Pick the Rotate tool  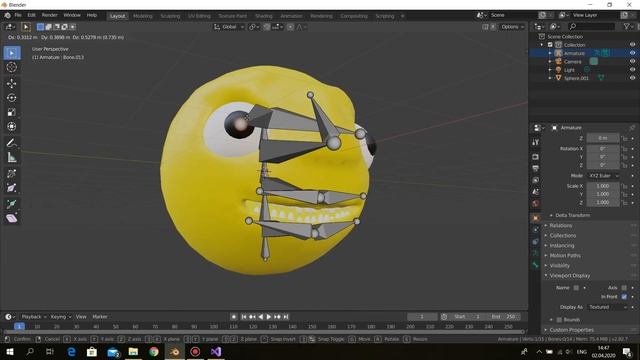point(12,98)
